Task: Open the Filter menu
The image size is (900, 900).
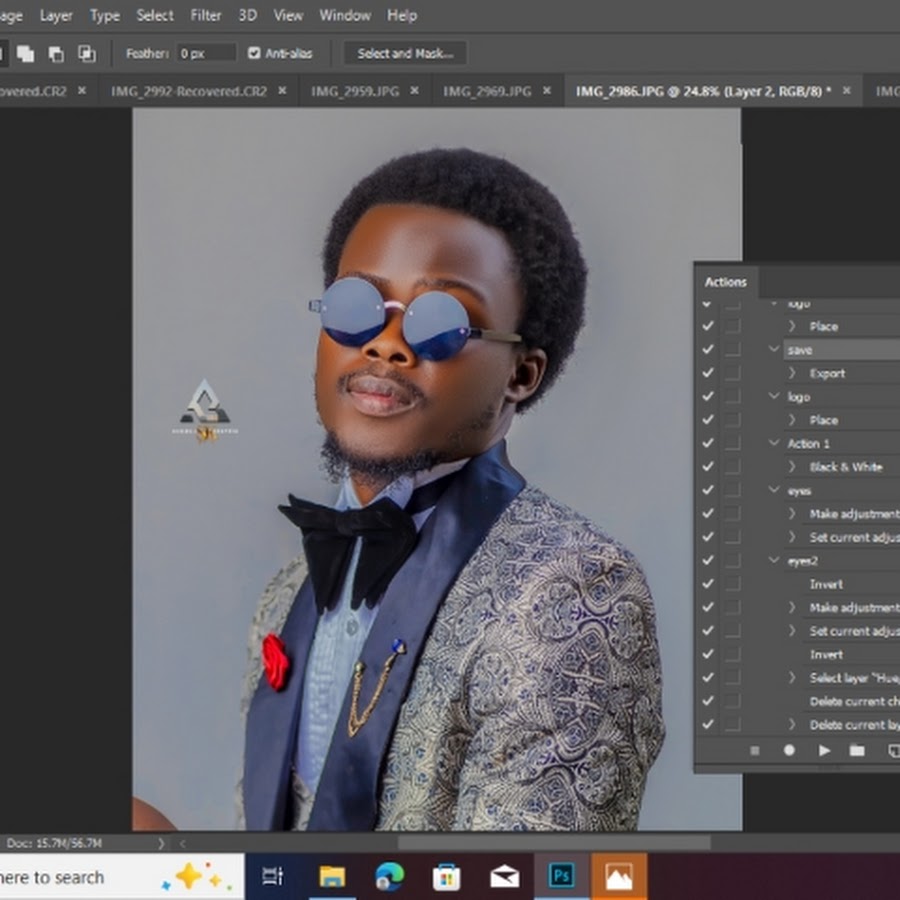Action: pos(206,15)
